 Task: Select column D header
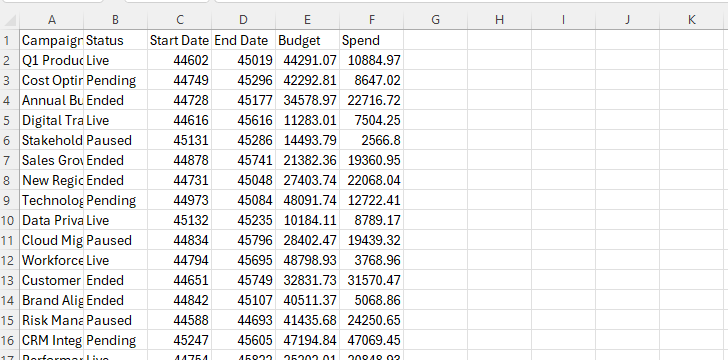243,20
